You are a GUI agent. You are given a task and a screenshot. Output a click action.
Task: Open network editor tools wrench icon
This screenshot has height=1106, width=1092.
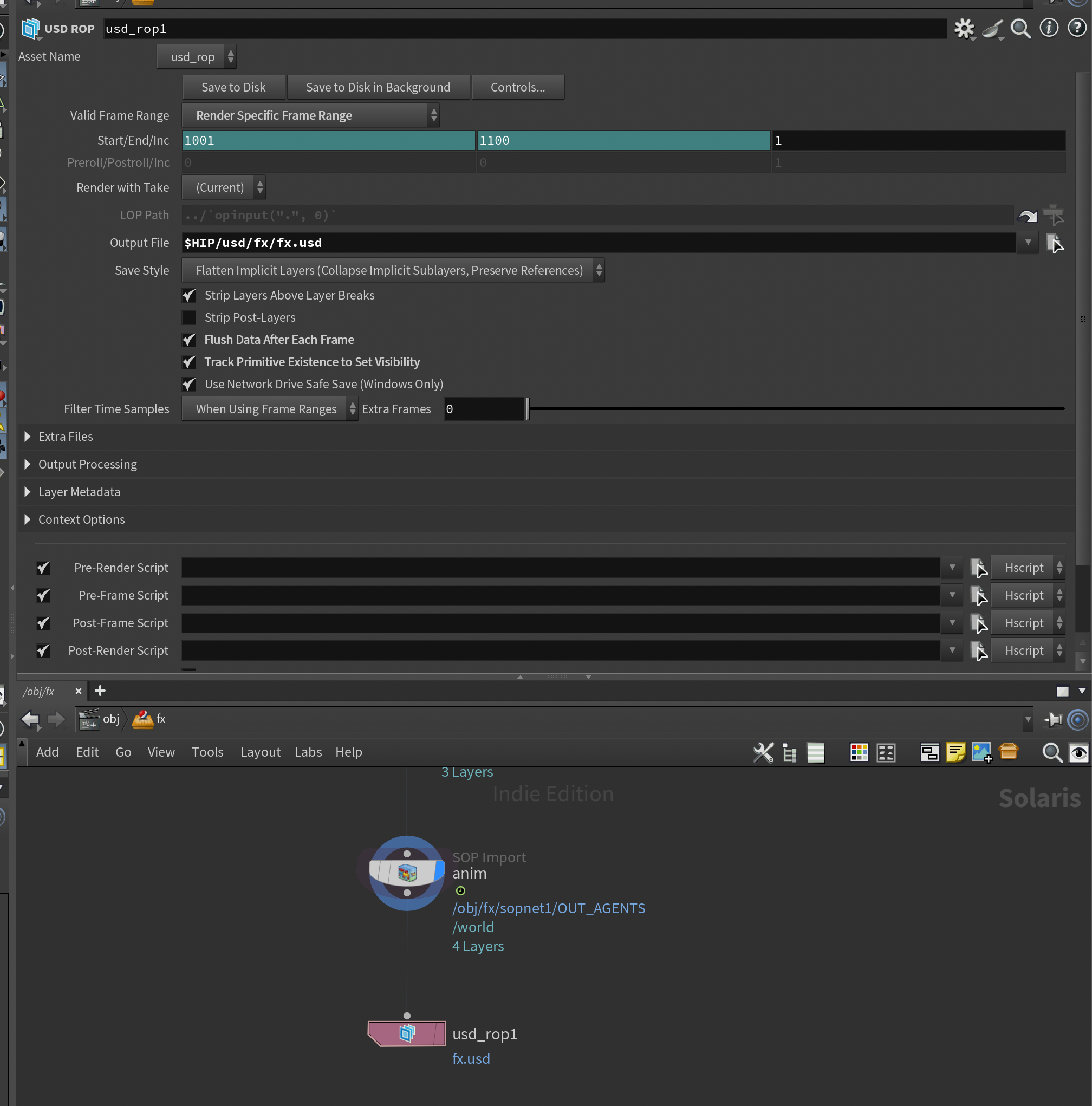coord(763,752)
